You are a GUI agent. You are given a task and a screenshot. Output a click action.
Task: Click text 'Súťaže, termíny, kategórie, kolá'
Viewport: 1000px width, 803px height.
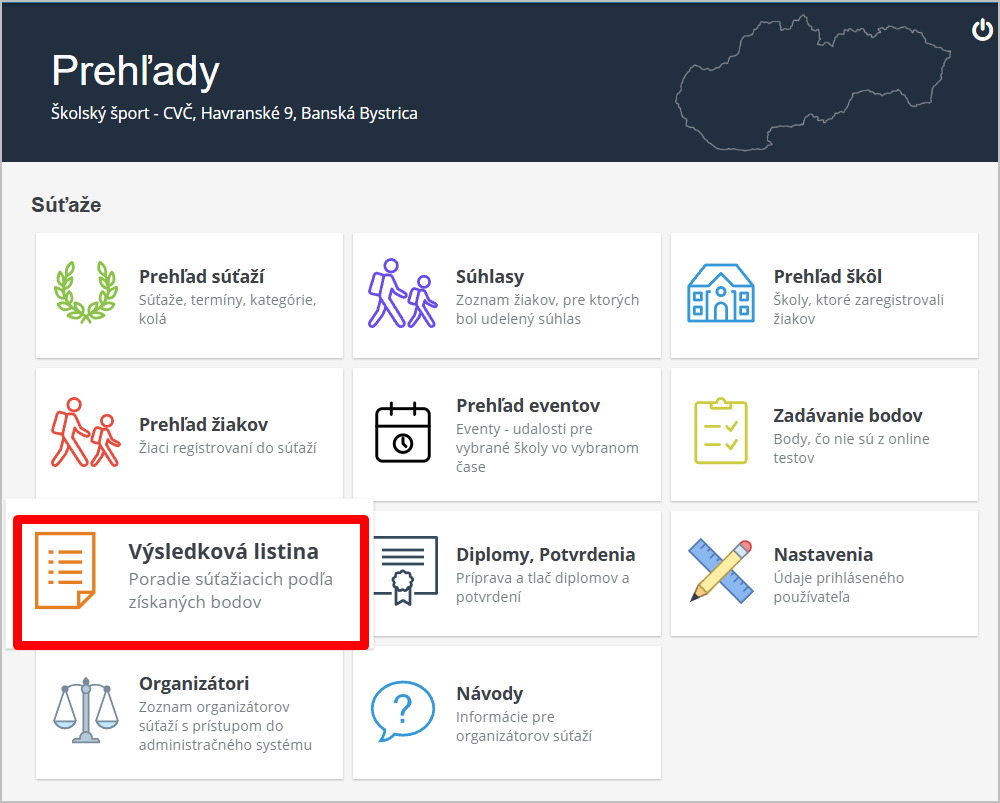pos(228,309)
